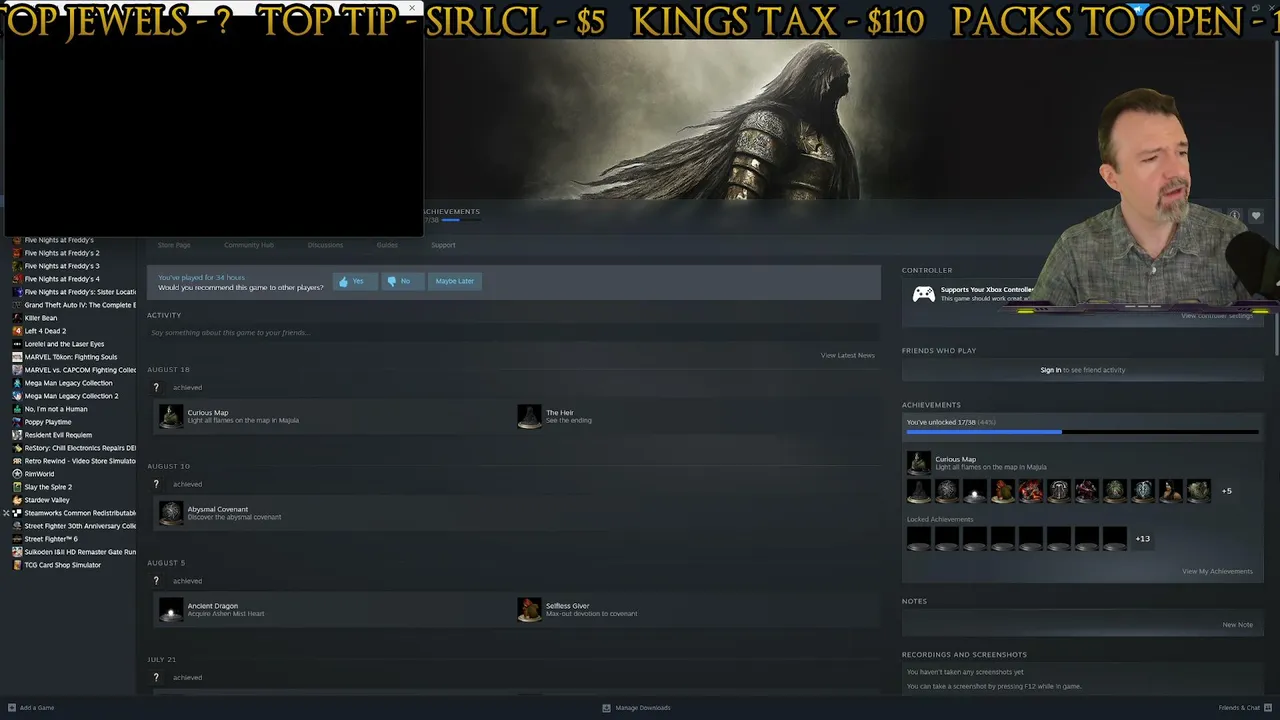1280x720 pixels.
Task: Open the Slay the Spire 2 icon
Action: pos(17,487)
